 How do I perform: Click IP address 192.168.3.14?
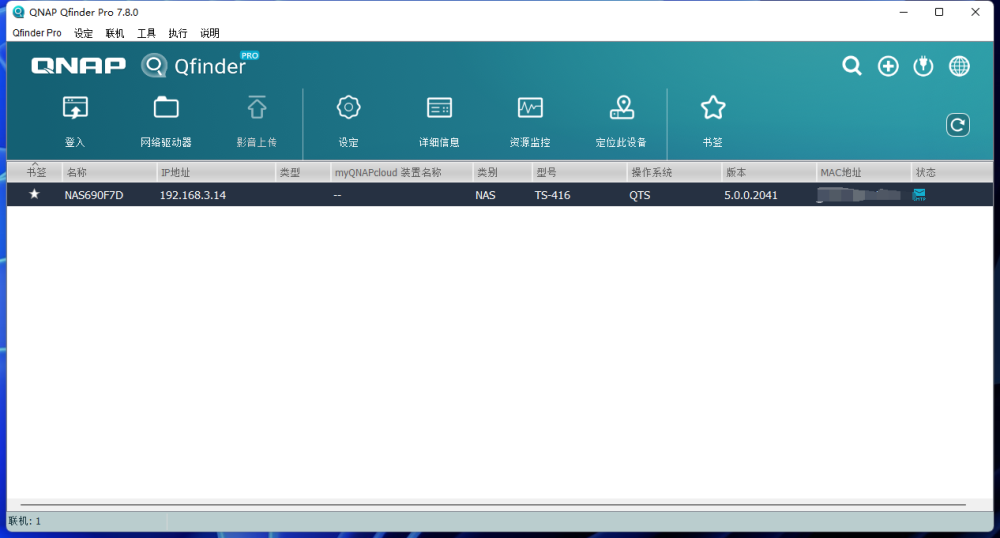point(193,195)
